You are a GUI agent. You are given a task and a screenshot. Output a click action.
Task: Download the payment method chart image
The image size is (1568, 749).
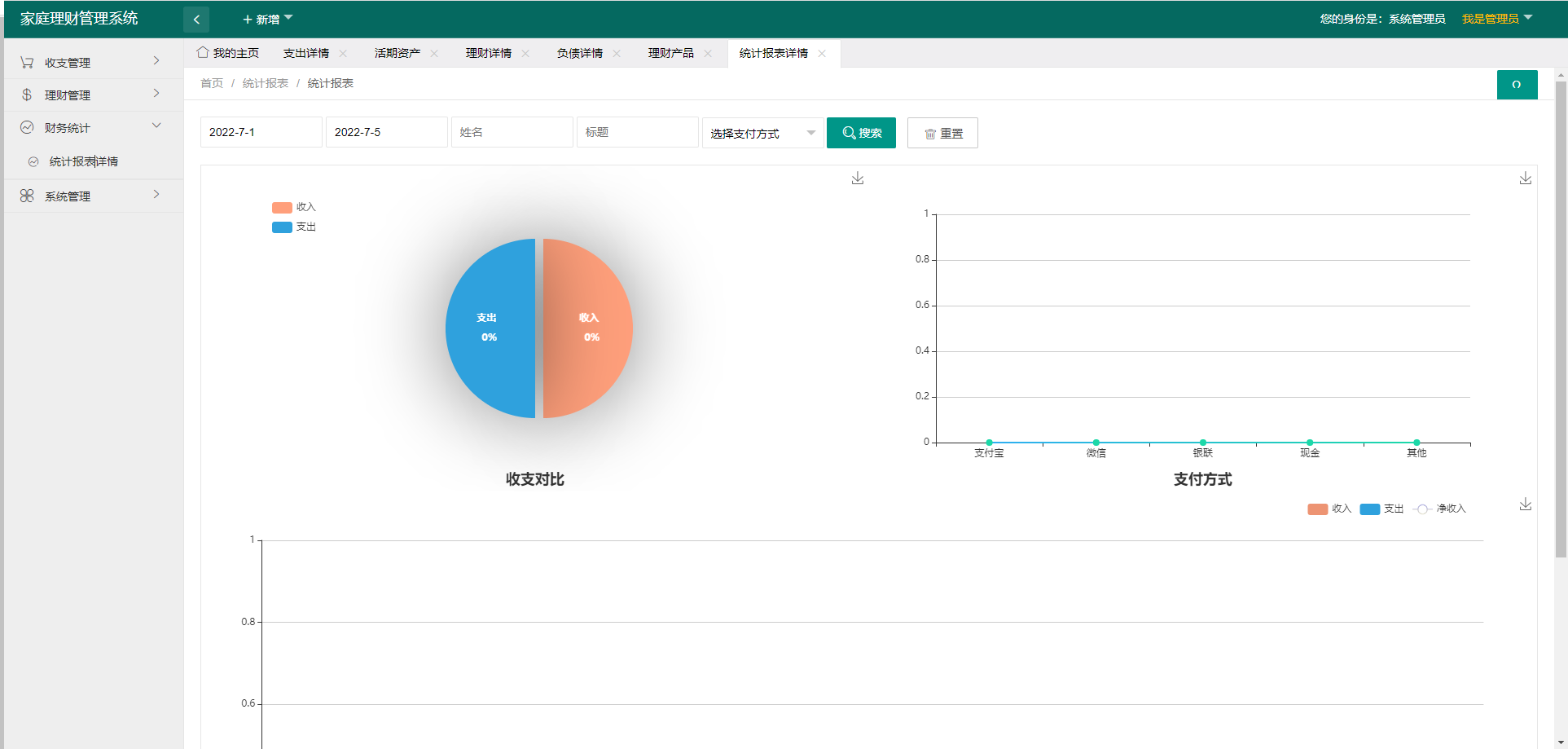click(1525, 178)
